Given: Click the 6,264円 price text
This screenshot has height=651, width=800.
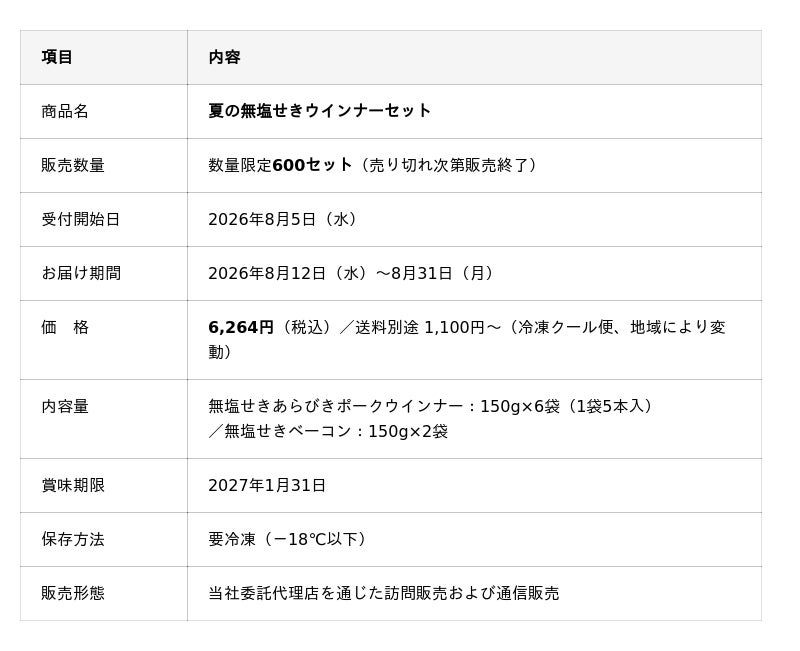Looking at the screenshot, I should click(241, 328).
